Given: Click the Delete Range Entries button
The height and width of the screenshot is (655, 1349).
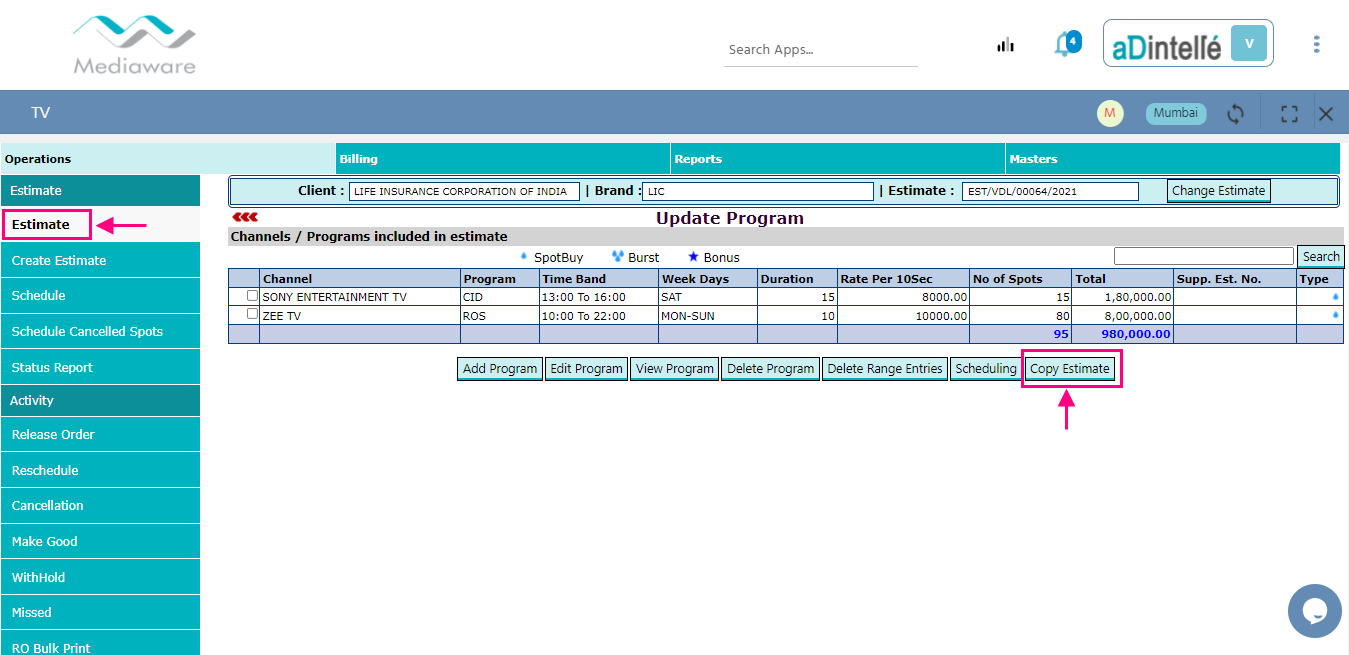Looking at the screenshot, I should coord(885,369).
